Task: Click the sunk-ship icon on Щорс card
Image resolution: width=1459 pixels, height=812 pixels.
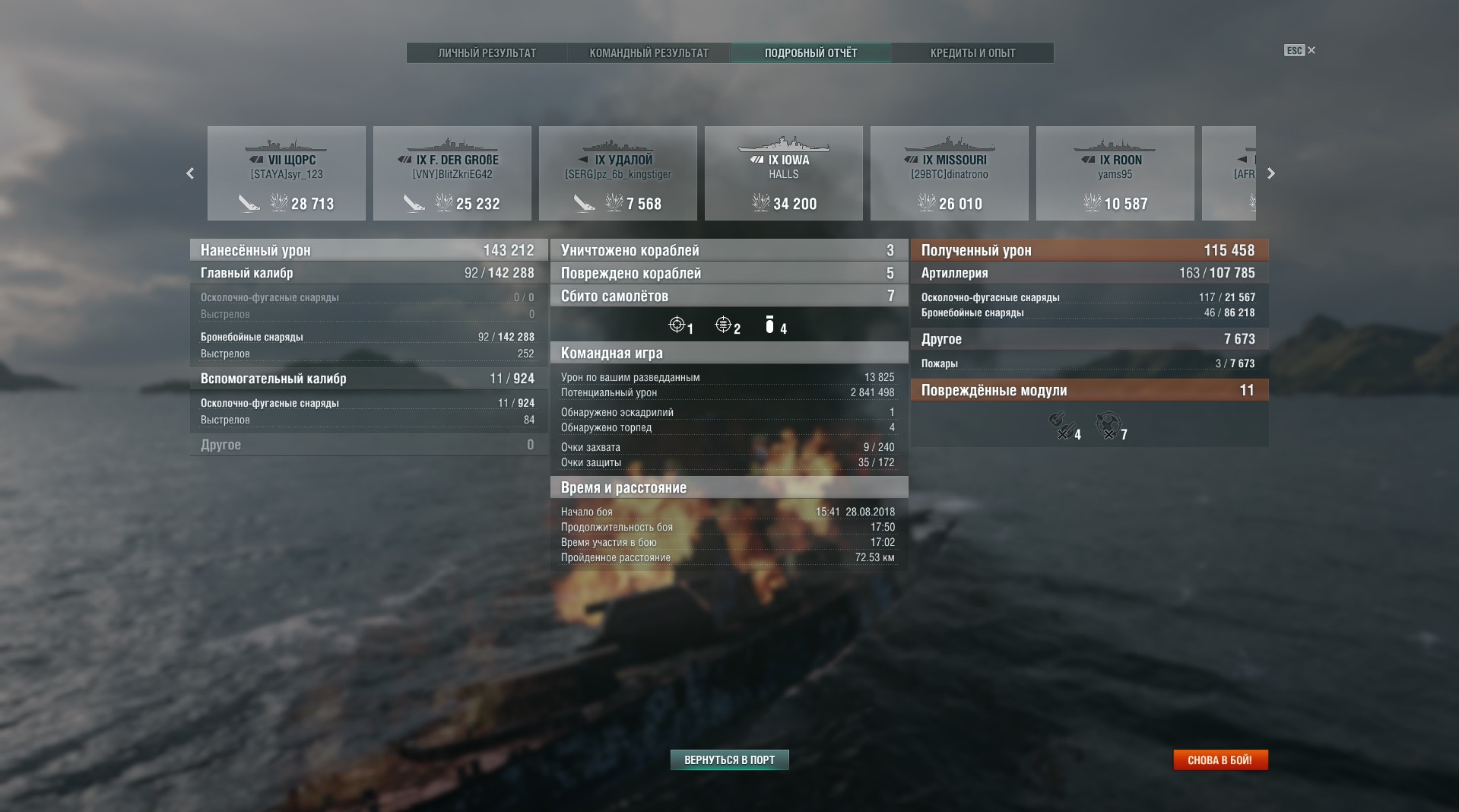Action: (x=249, y=203)
